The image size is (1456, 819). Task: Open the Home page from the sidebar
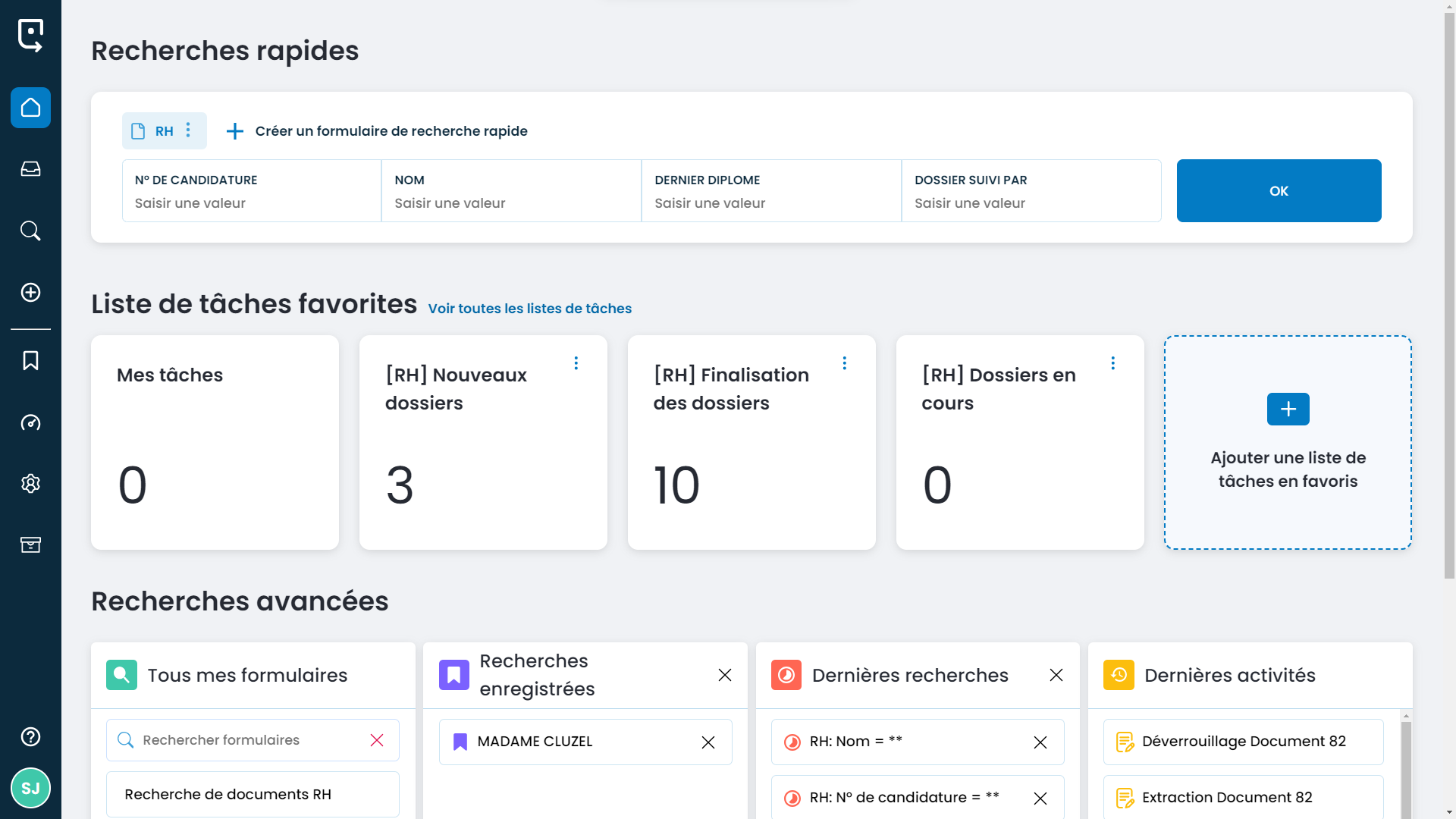pos(30,108)
